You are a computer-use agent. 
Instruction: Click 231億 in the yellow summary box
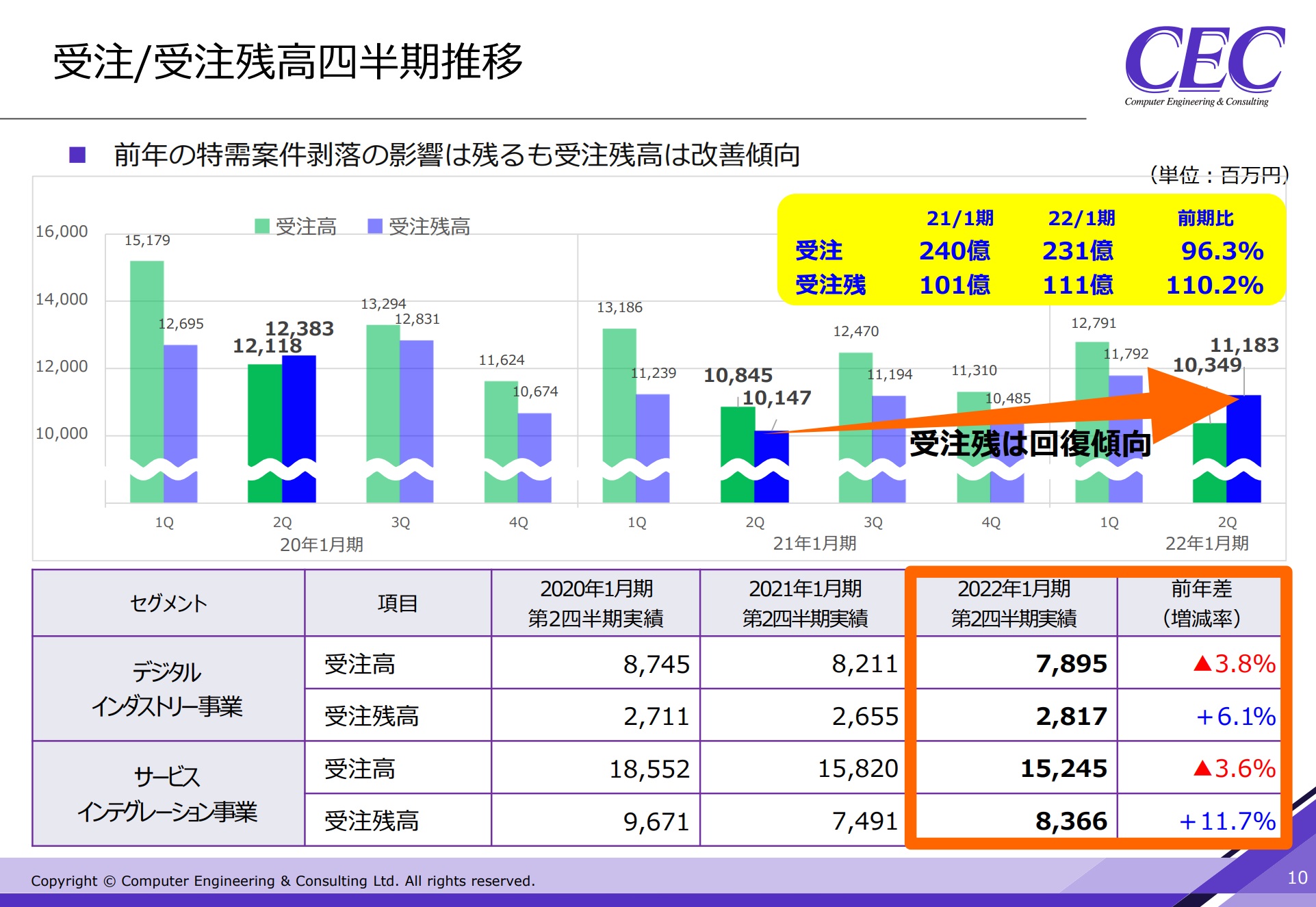point(1078,251)
